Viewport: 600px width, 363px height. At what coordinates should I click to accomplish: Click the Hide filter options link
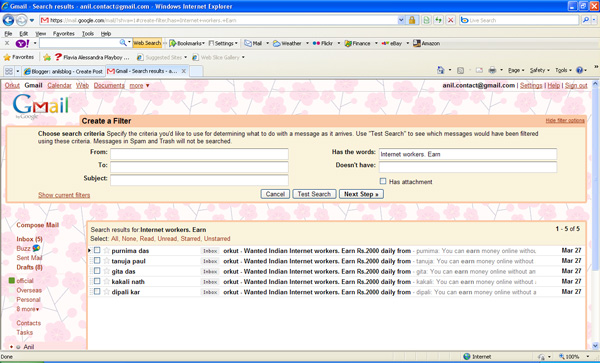565,120
